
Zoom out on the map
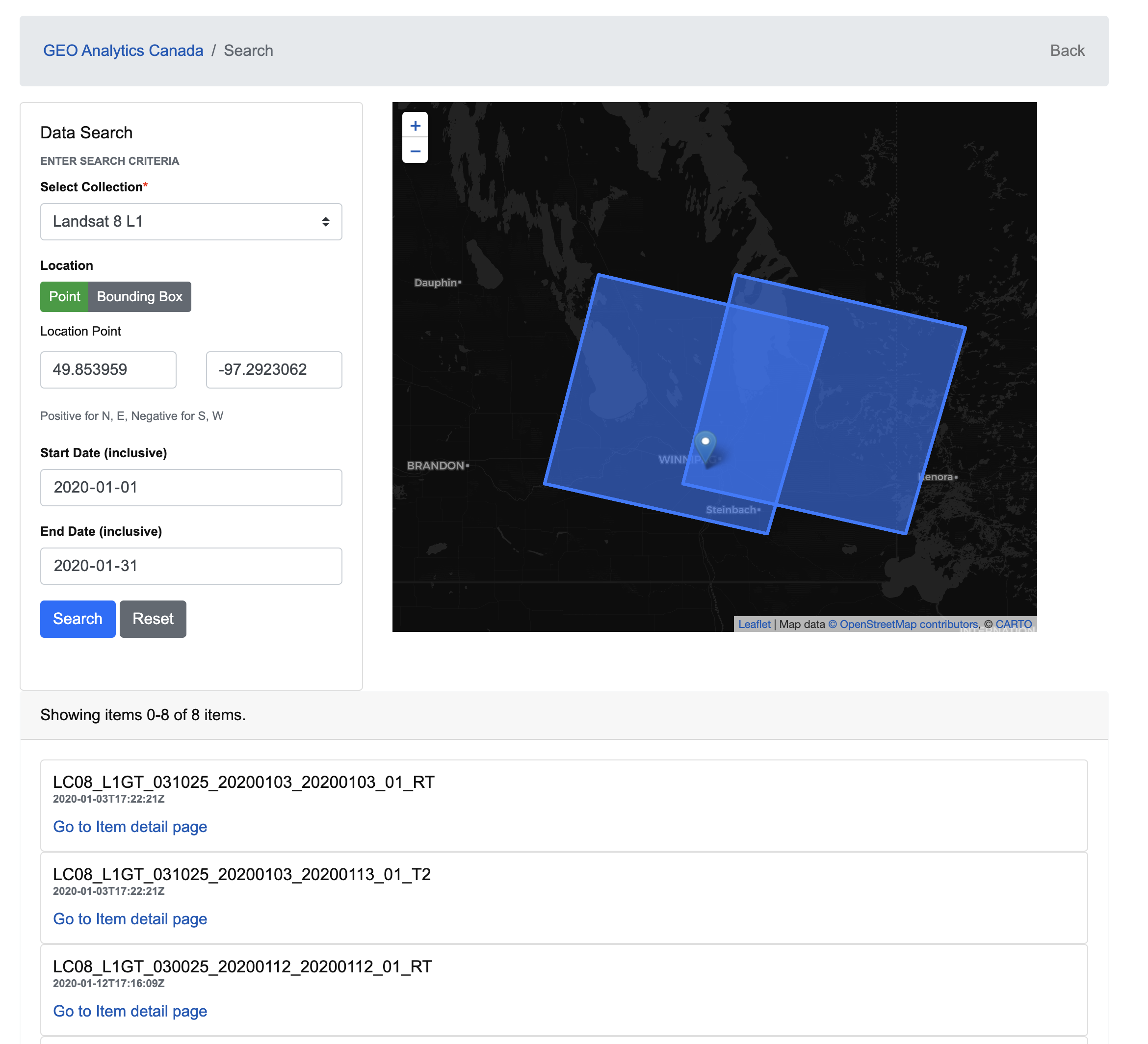(x=415, y=151)
